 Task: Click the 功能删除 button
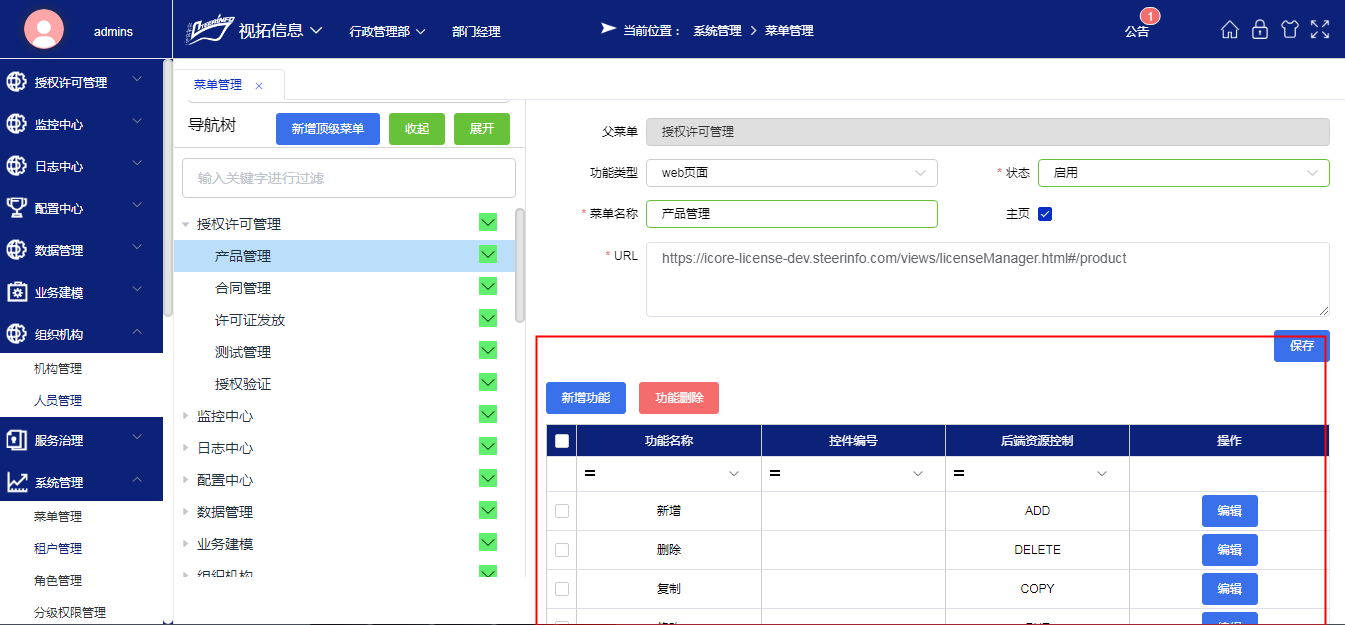[x=679, y=398]
